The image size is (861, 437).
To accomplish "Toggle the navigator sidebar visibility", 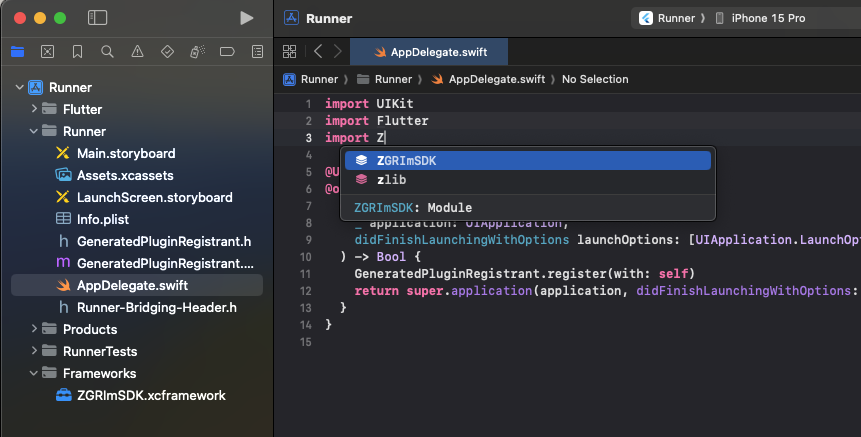I will [x=97, y=18].
